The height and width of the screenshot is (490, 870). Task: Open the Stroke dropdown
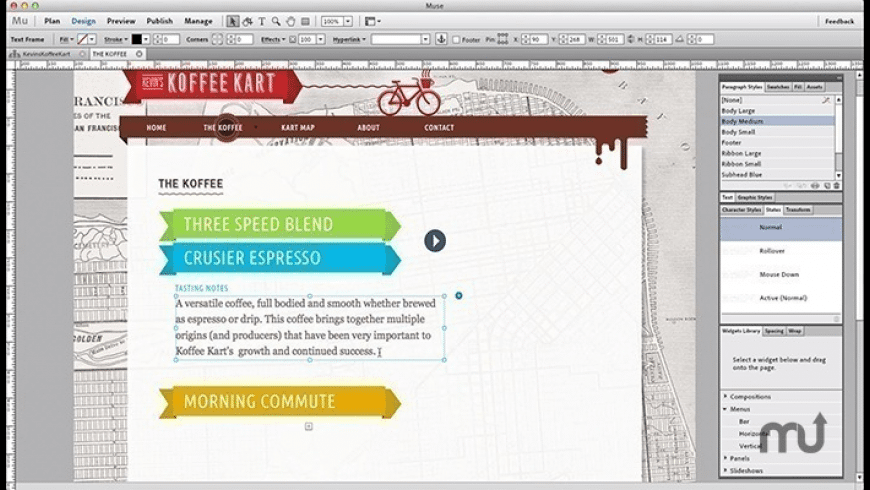(115, 39)
